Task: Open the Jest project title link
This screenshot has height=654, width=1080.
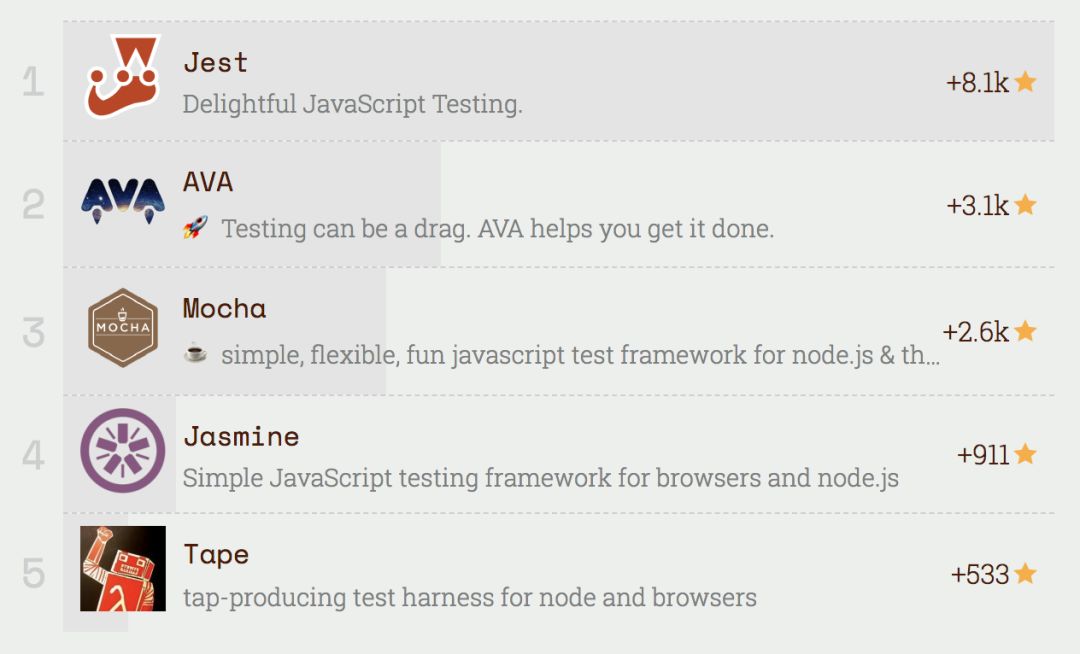Action: click(x=215, y=62)
